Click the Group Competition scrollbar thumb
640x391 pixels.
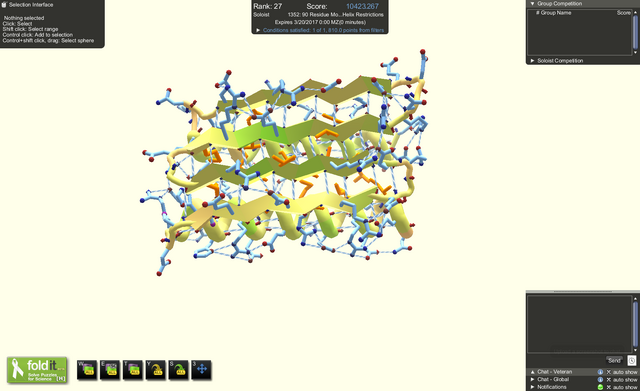pyautogui.click(x=635, y=32)
